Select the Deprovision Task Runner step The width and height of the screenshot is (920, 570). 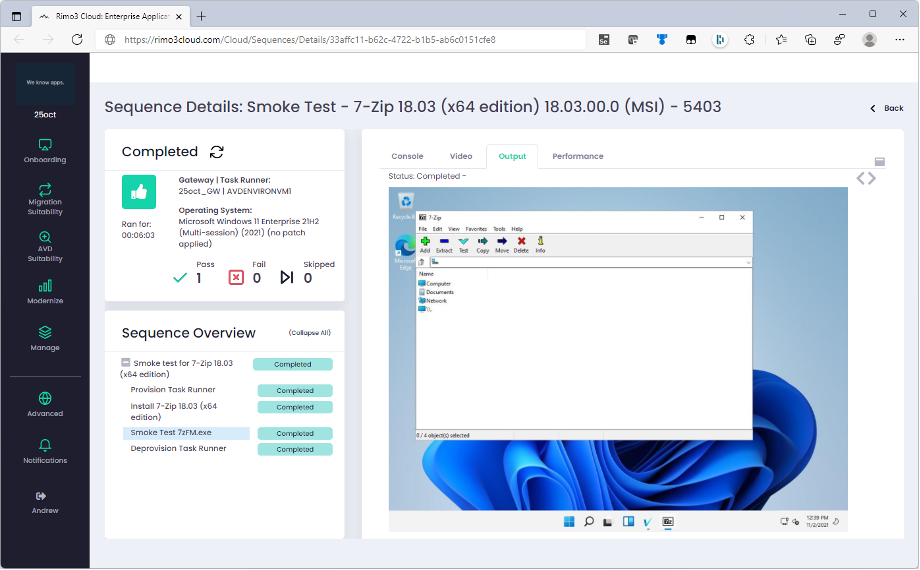[178, 449]
